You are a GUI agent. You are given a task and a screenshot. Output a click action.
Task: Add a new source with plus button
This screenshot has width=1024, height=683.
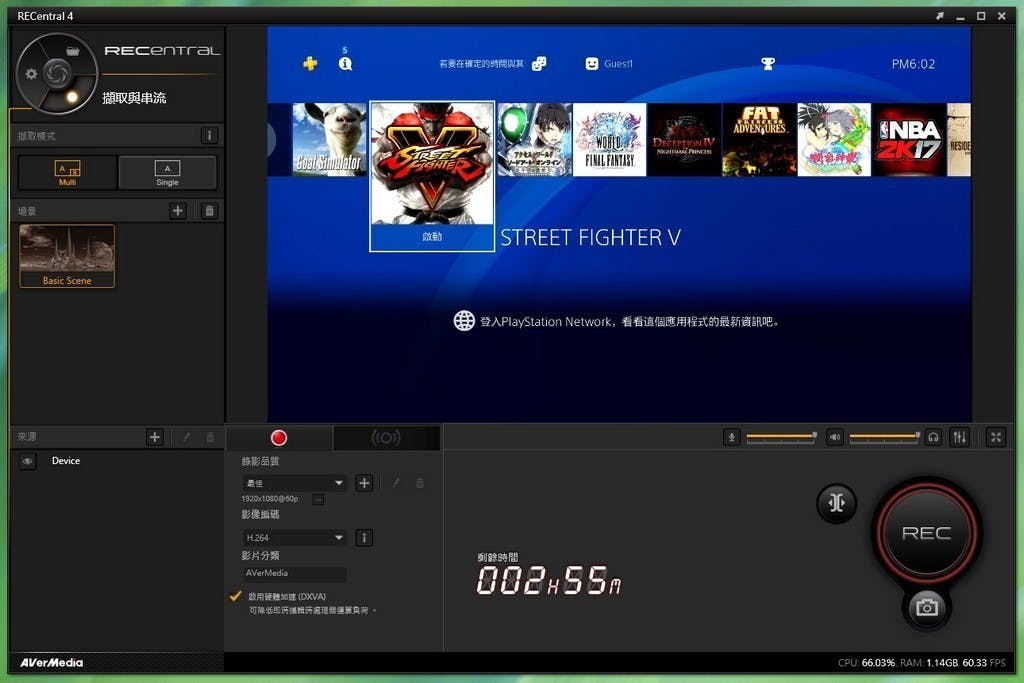(x=155, y=437)
